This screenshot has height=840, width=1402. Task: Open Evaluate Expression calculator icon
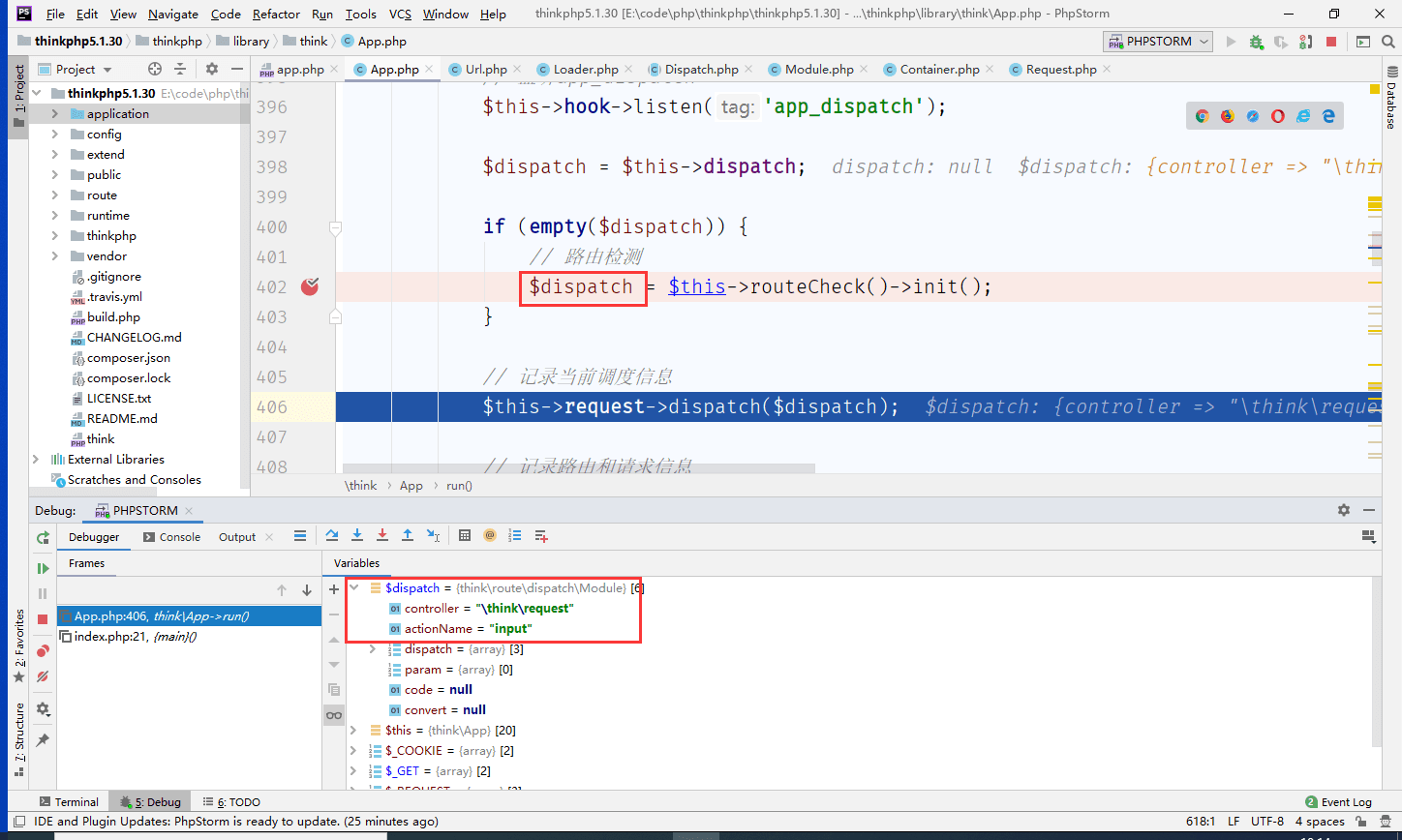point(465,535)
